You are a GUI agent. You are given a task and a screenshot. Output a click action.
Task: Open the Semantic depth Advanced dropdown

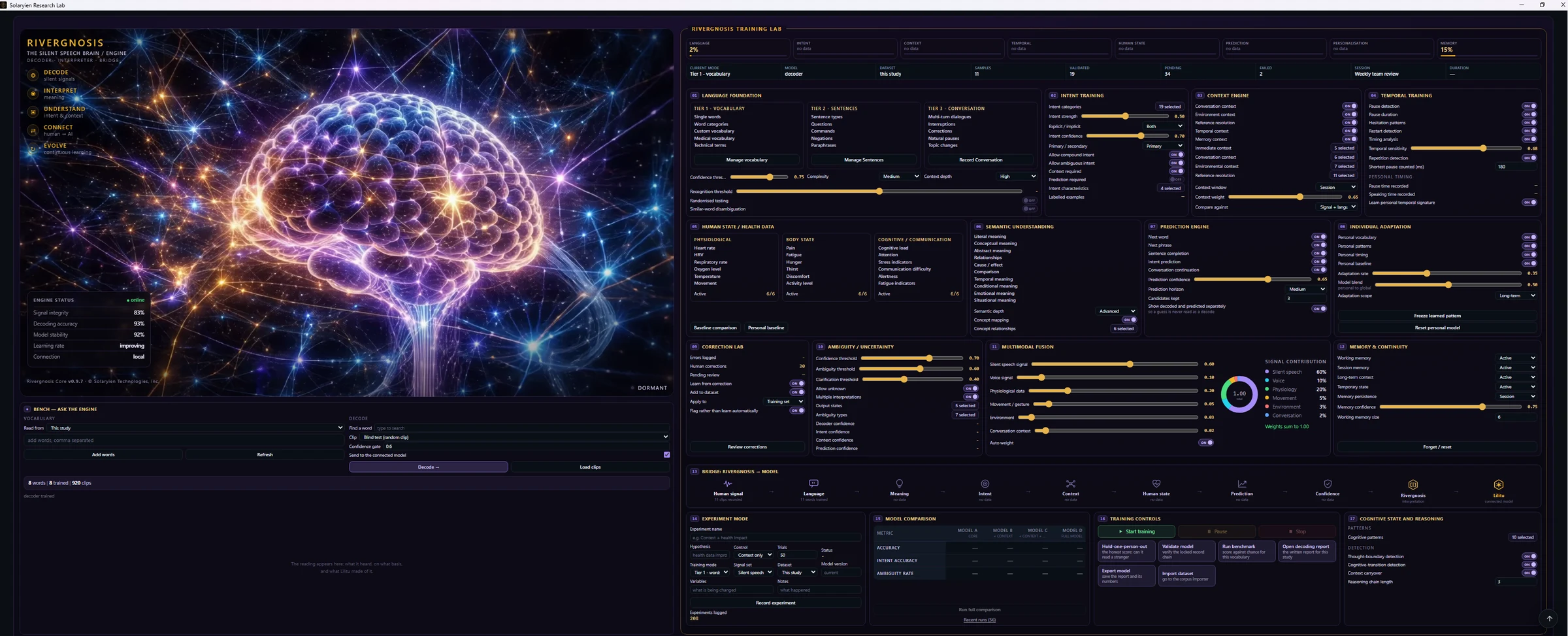tap(1117, 311)
